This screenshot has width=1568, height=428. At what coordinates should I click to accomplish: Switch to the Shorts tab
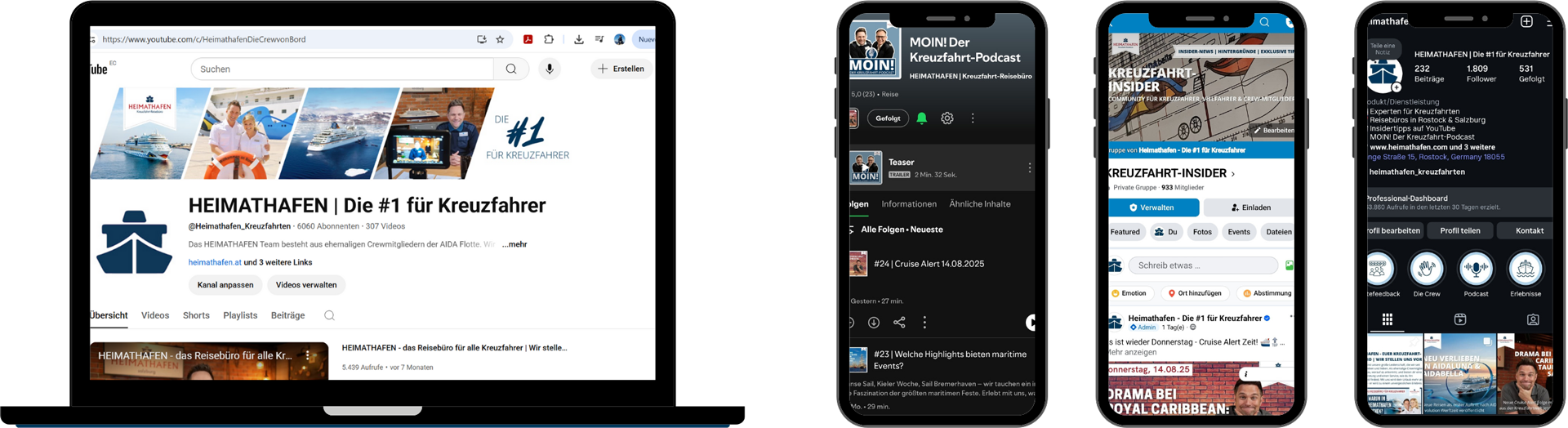[196, 315]
